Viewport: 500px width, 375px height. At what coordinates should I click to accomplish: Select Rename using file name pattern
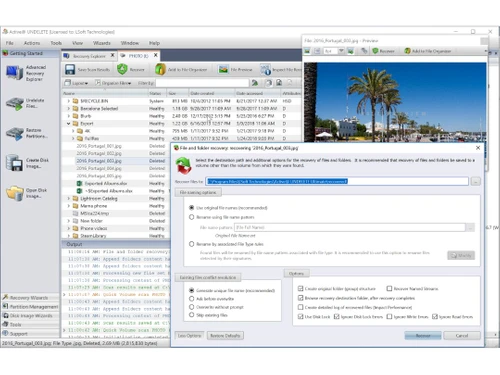pos(192,217)
